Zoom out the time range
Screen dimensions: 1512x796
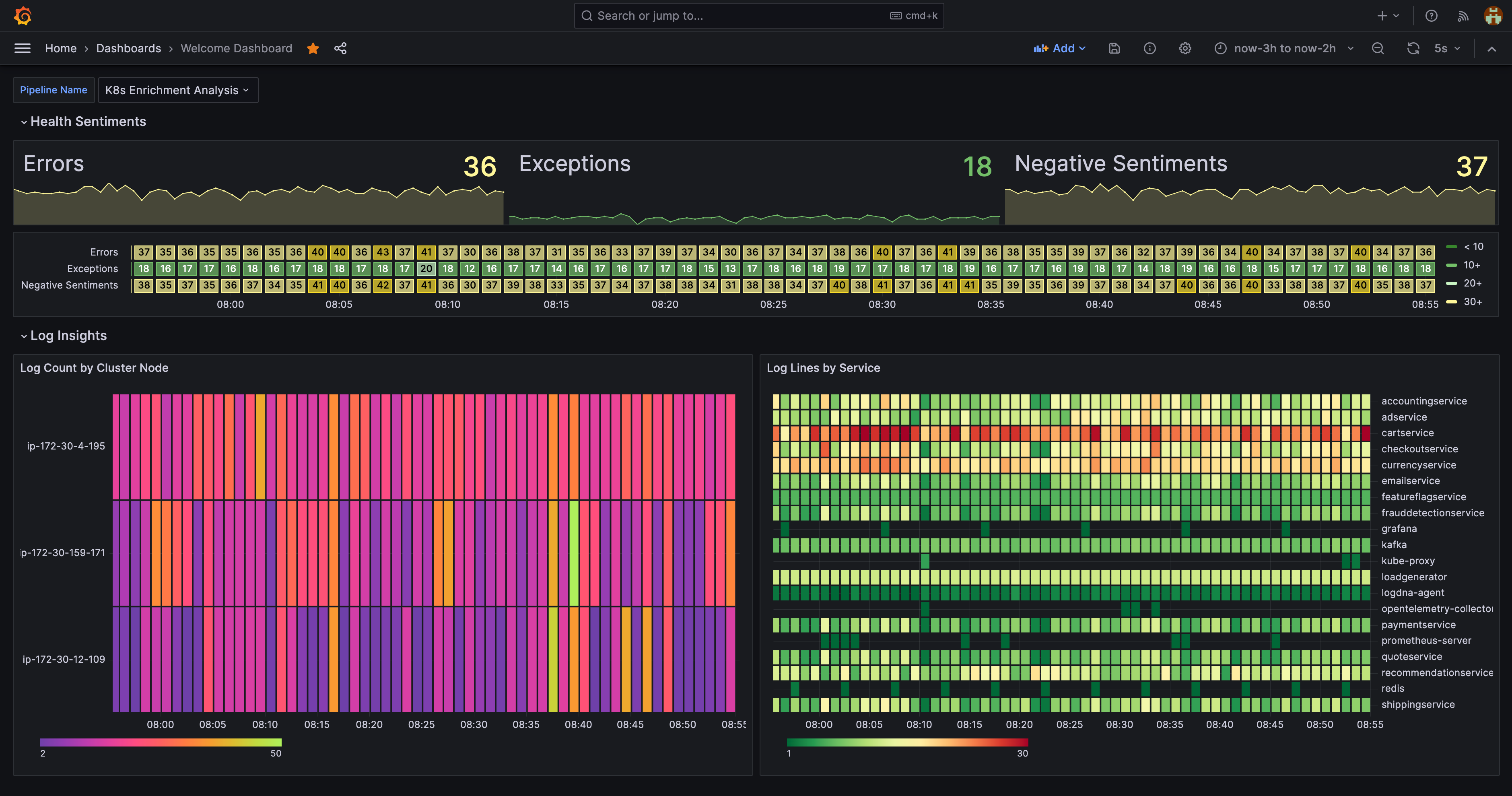point(1378,48)
